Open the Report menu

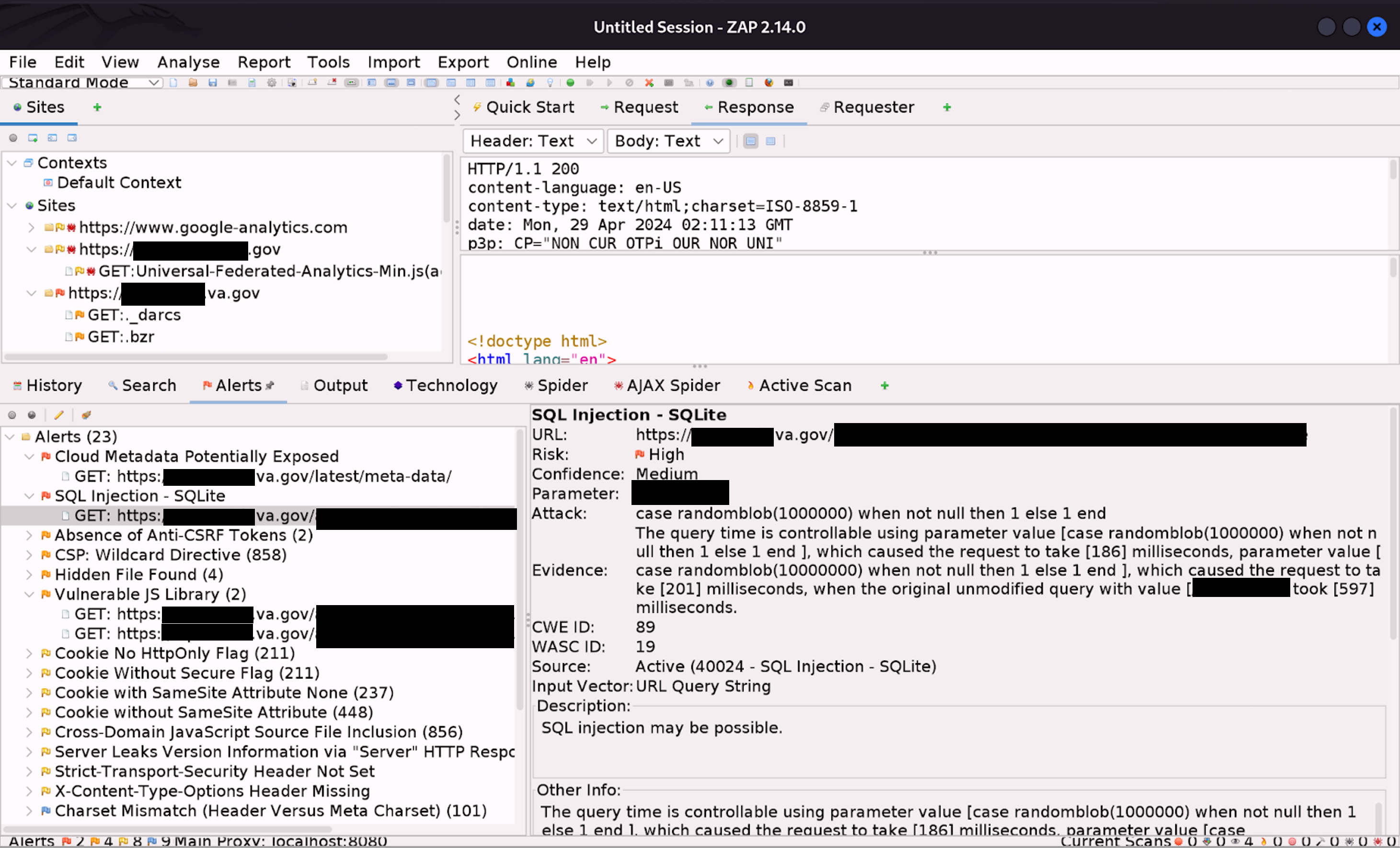tap(264, 62)
